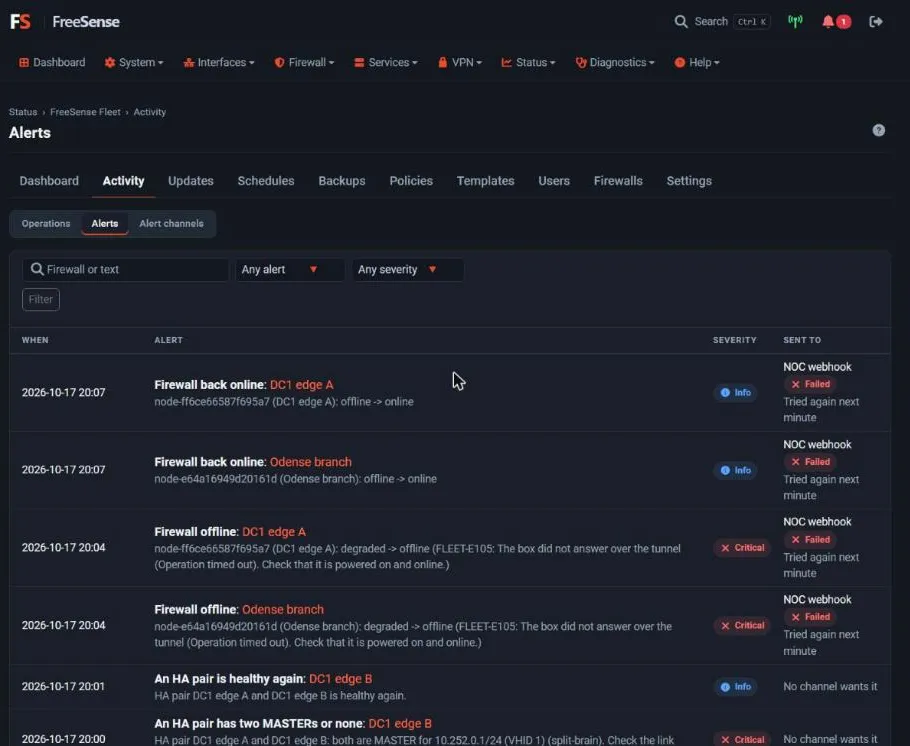The height and width of the screenshot is (746, 910).
Task: Switch to the Settings tab
Action: 689,181
